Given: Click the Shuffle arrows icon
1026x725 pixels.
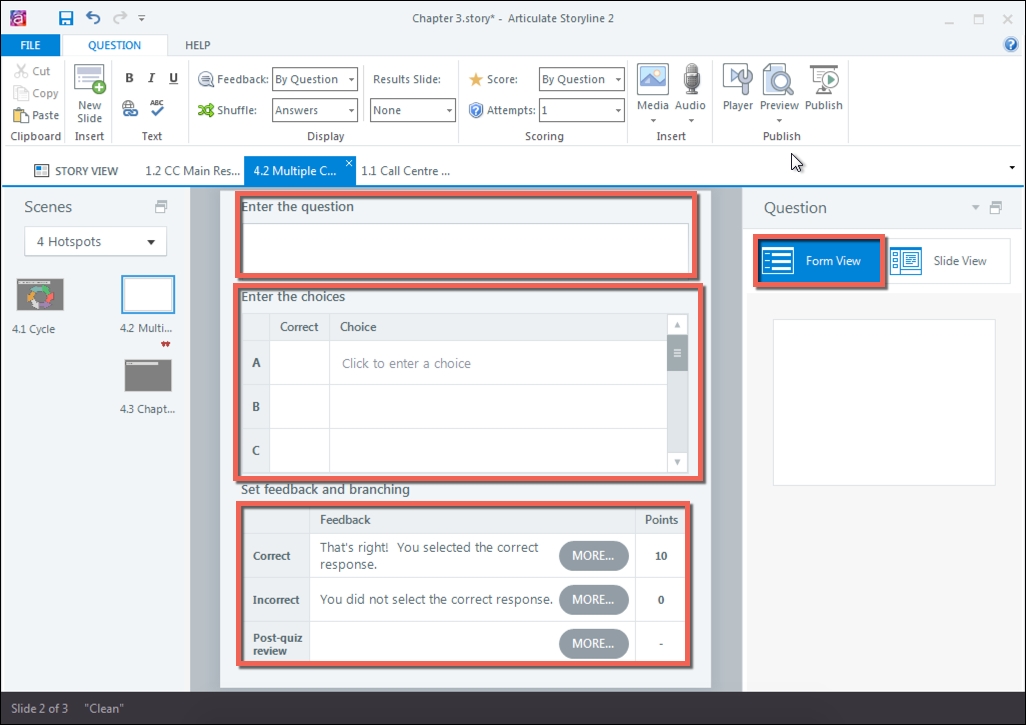Looking at the screenshot, I should point(205,110).
